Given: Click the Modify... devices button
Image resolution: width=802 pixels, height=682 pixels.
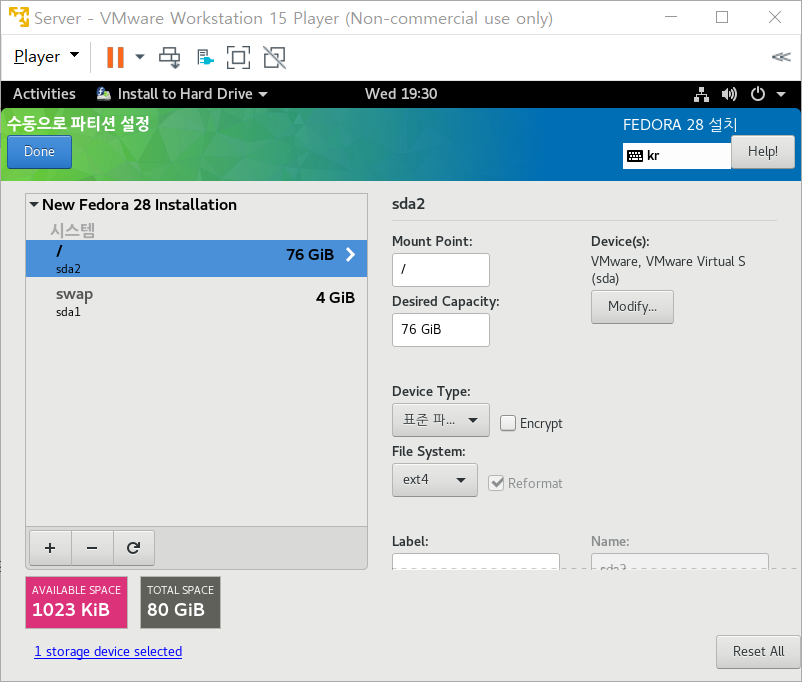Looking at the screenshot, I should click(x=632, y=306).
